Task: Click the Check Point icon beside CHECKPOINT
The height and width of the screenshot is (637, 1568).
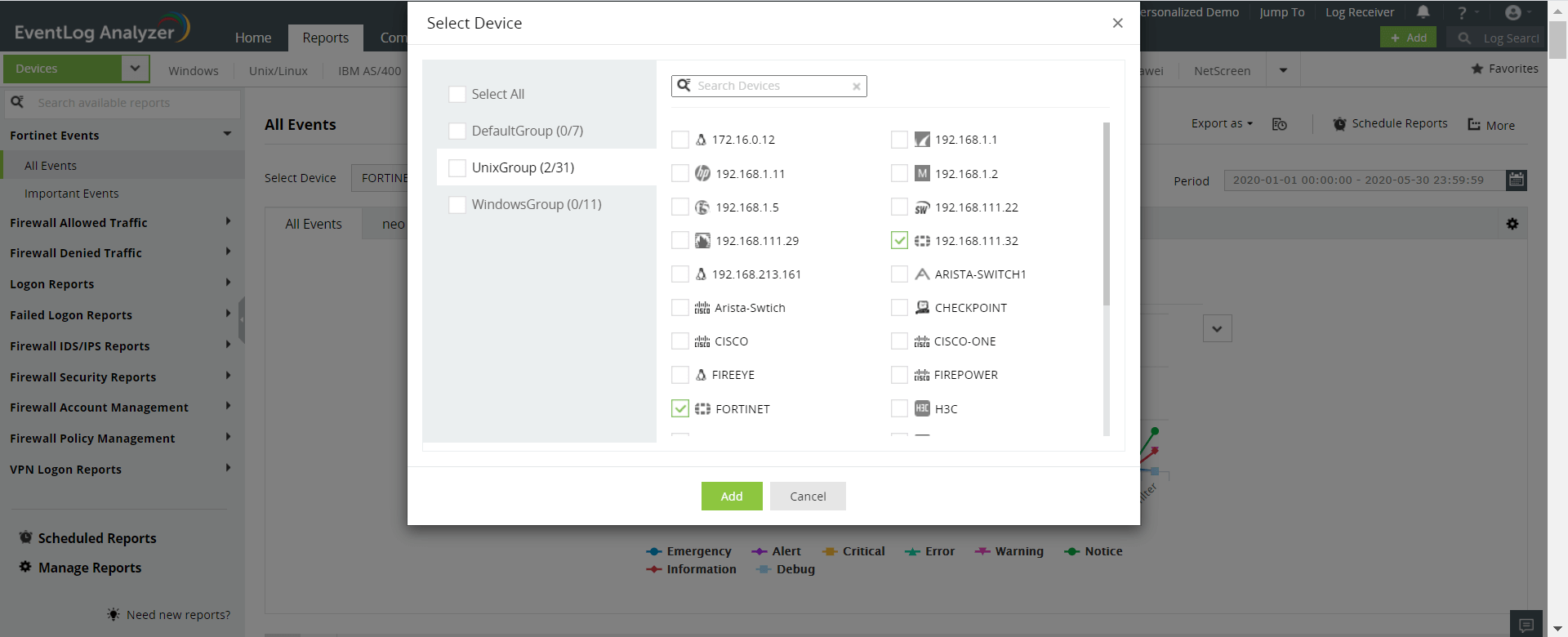Action: pos(922,308)
